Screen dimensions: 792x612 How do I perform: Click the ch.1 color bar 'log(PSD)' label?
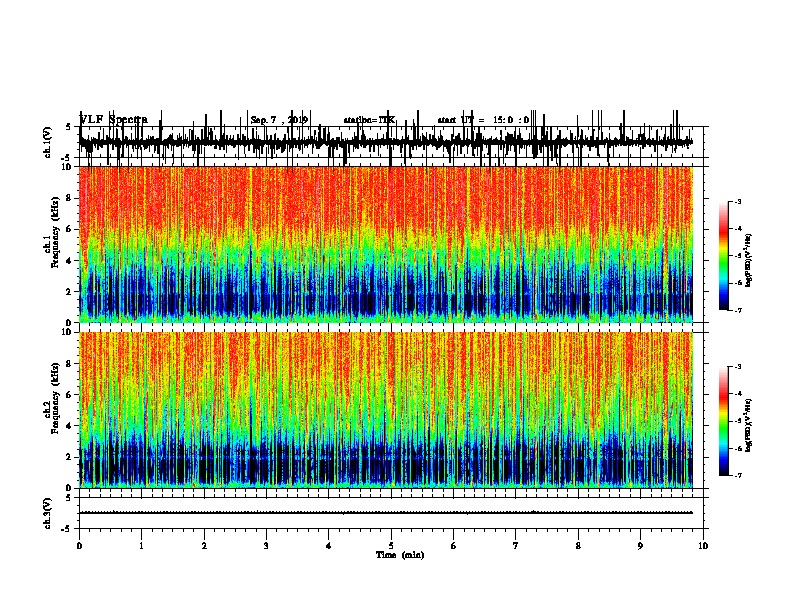748,260
